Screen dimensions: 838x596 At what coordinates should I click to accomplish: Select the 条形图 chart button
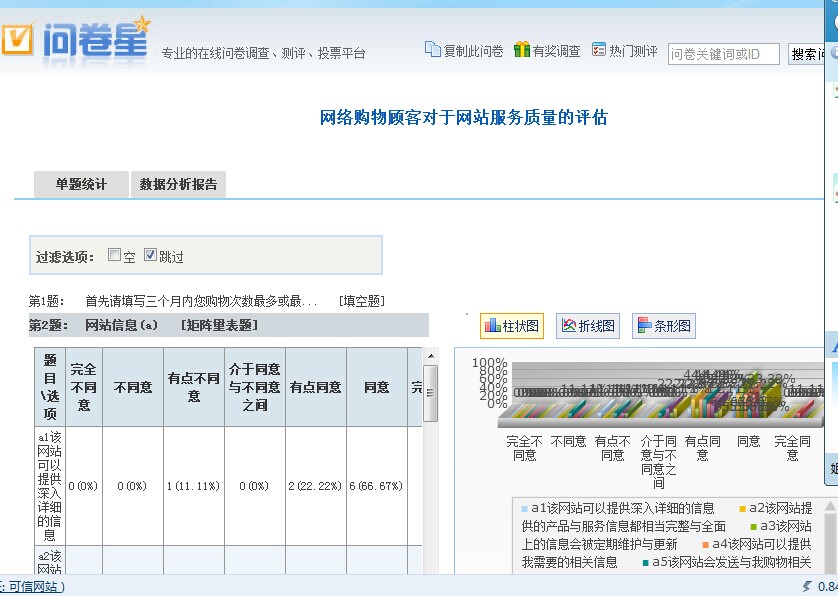[x=664, y=326]
